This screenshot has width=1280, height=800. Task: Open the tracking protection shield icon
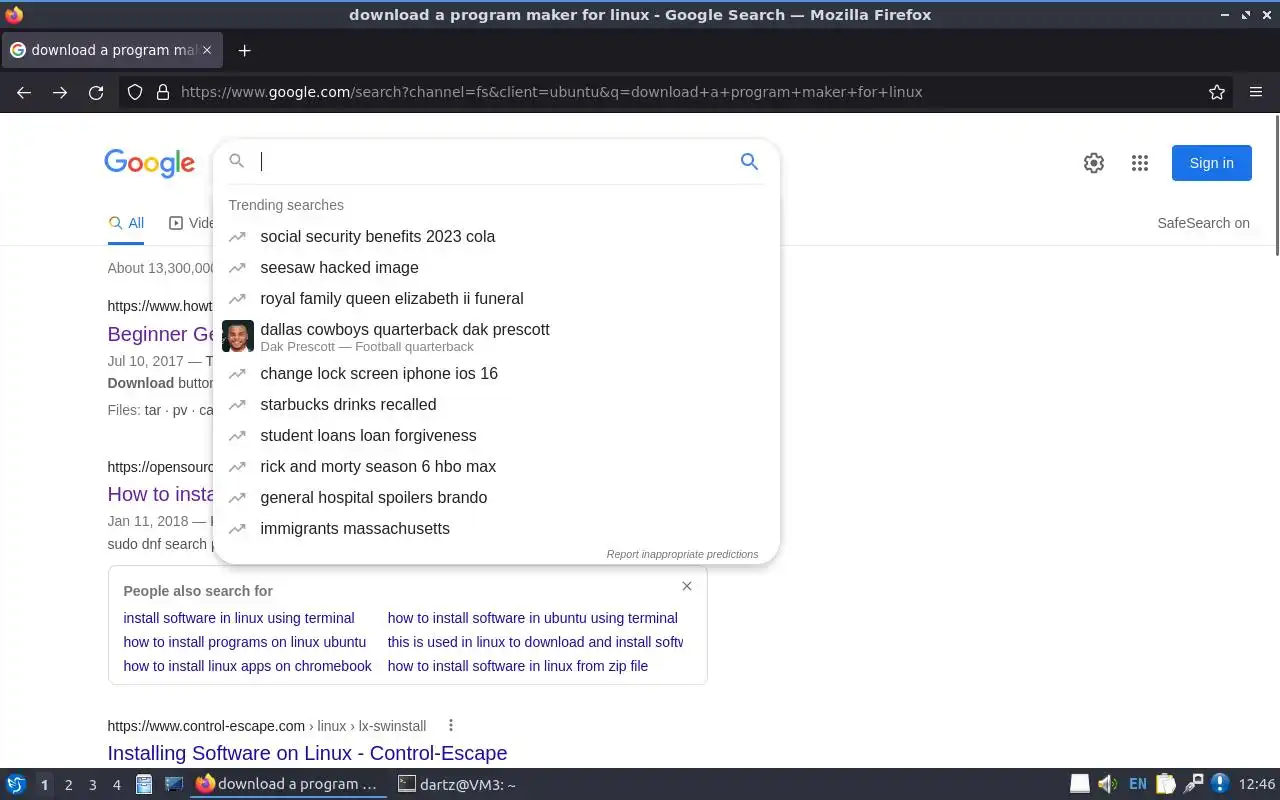[x=136, y=92]
